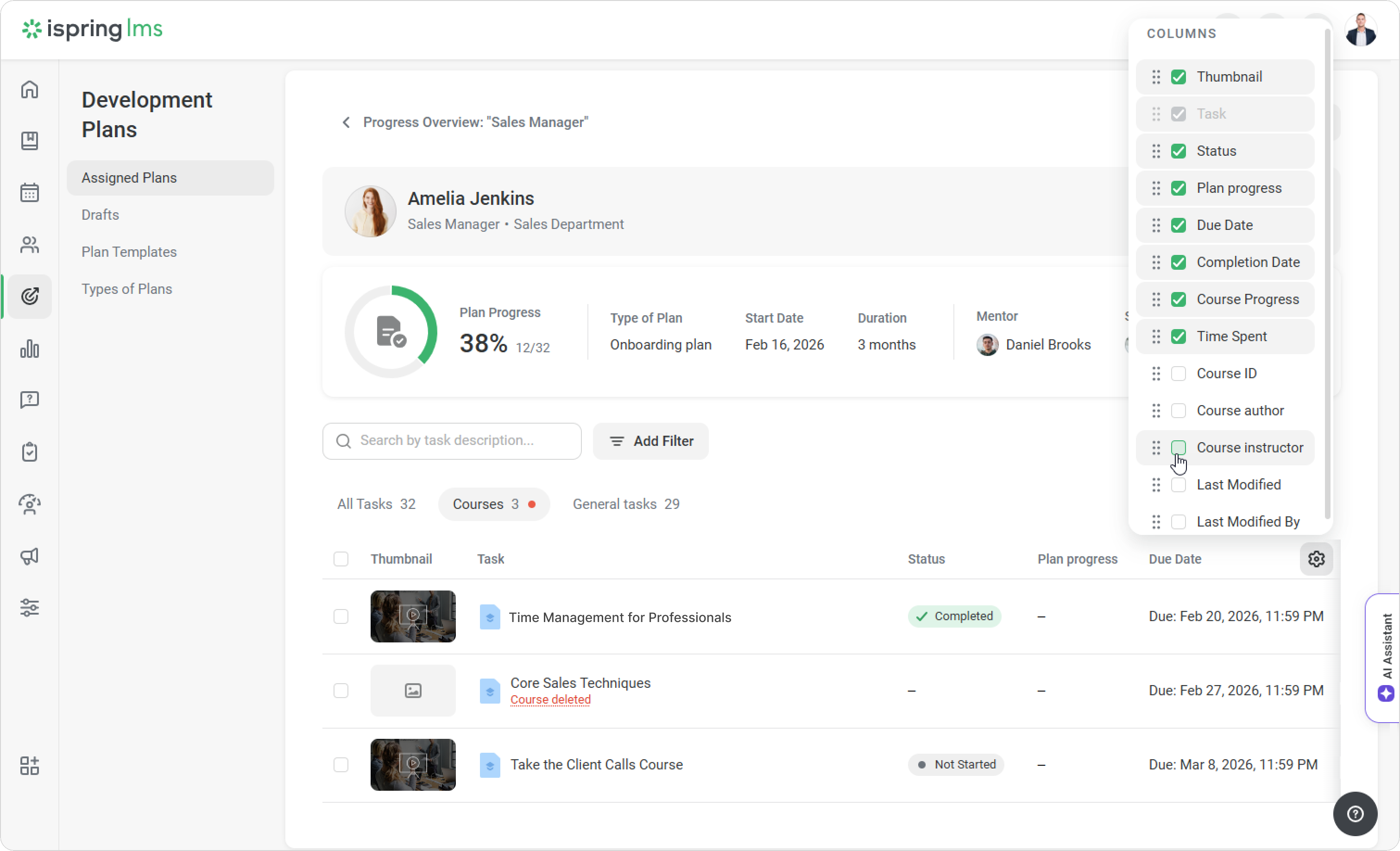This screenshot has height=851, width=1400.
Task: Open the help question mark button
Action: pyautogui.click(x=1355, y=813)
